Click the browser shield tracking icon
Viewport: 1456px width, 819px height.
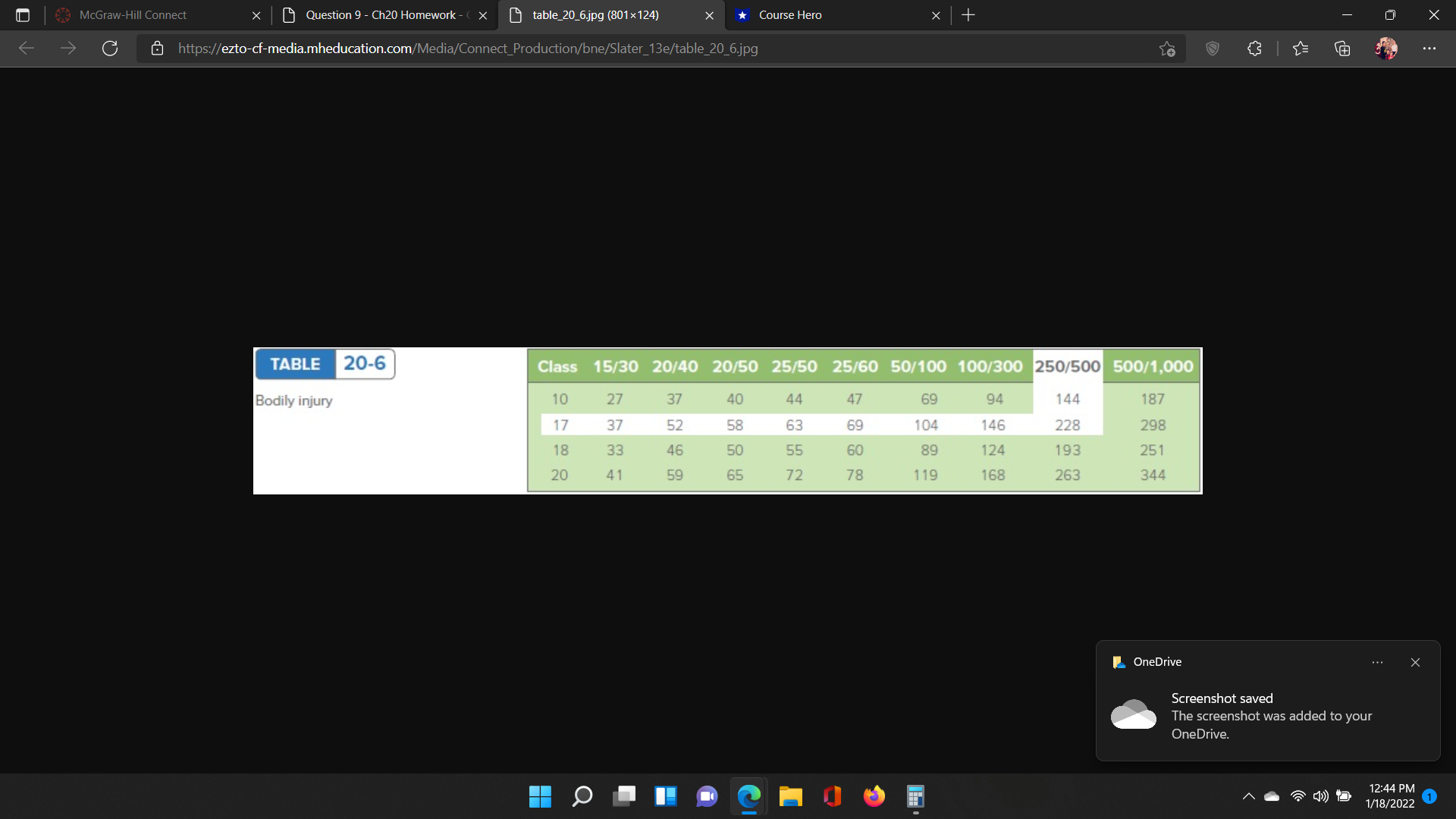click(1212, 49)
